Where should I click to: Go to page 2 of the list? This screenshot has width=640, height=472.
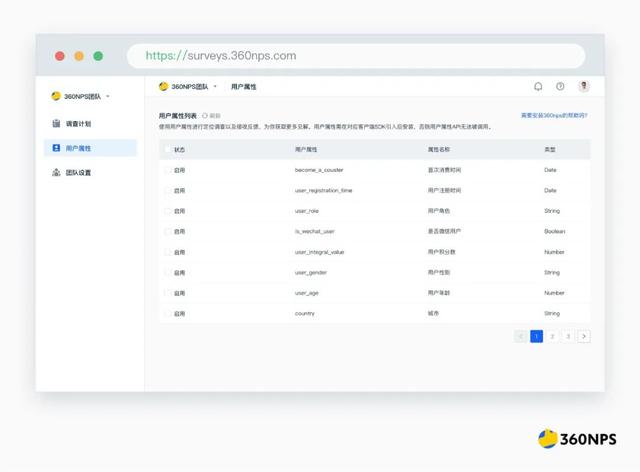[552, 336]
